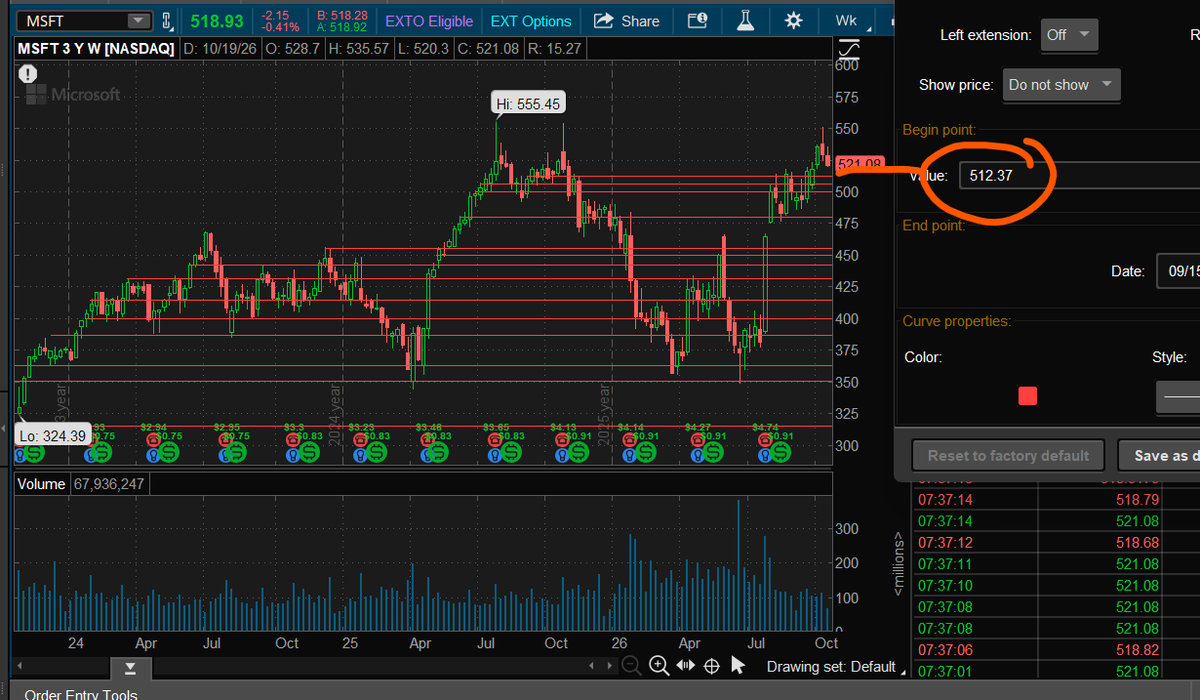The width and height of the screenshot is (1200, 700).
Task: Open the Wk timeframe selector
Action: tap(847, 21)
